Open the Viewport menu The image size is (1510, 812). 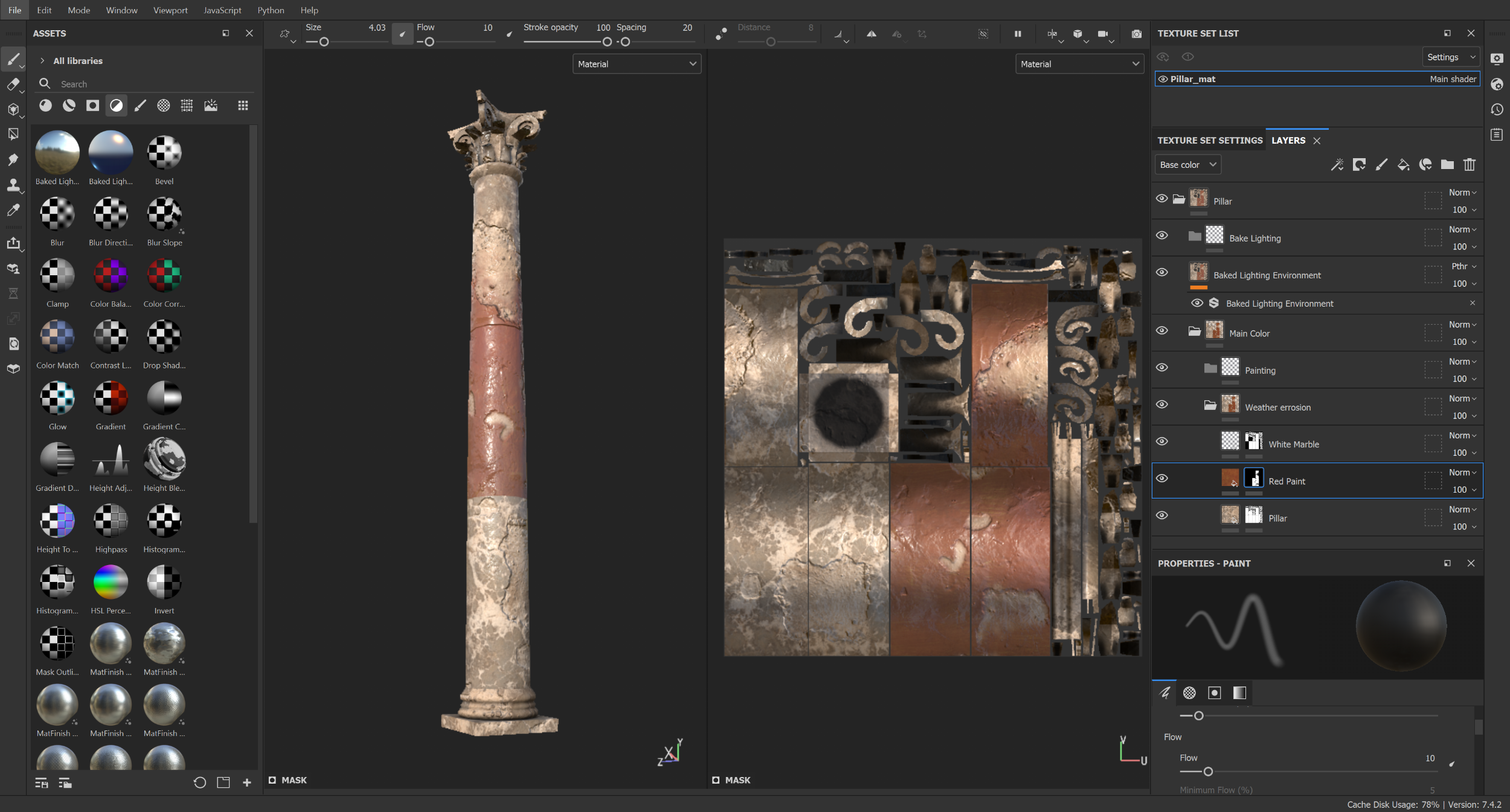[x=170, y=10]
